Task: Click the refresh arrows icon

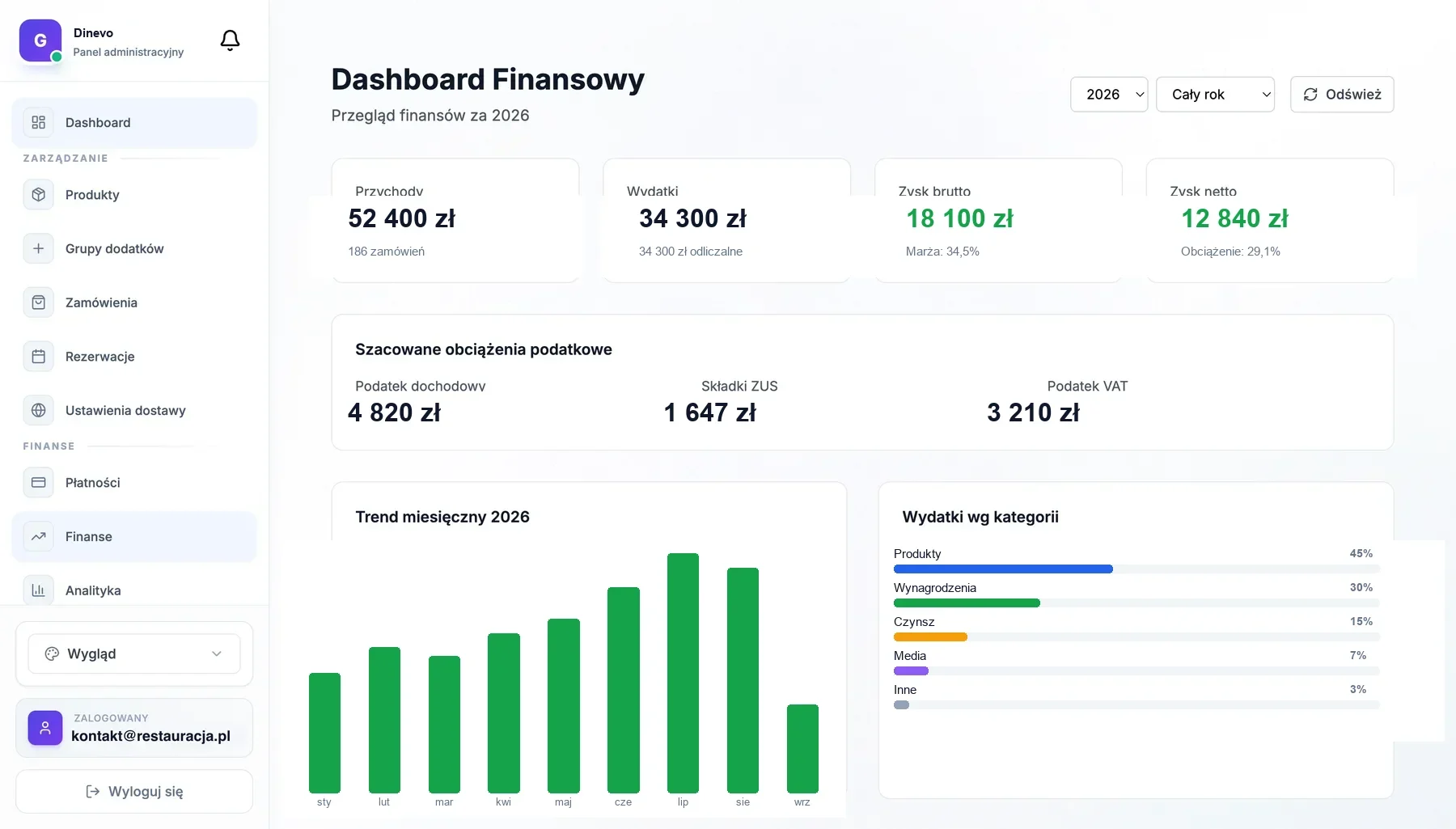Action: click(x=1310, y=95)
